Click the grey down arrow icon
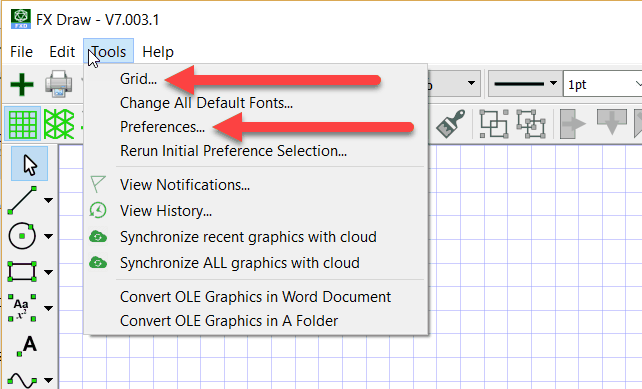642x389 pixels. (x=612, y=122)
